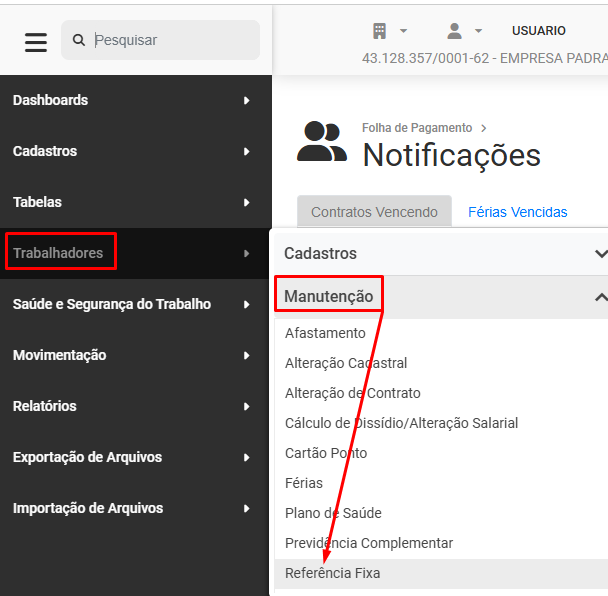The height and width of the screenshot is (596, 608).
Task: Open Afastamento from Manutenção list
Action: tap(325, 333)
